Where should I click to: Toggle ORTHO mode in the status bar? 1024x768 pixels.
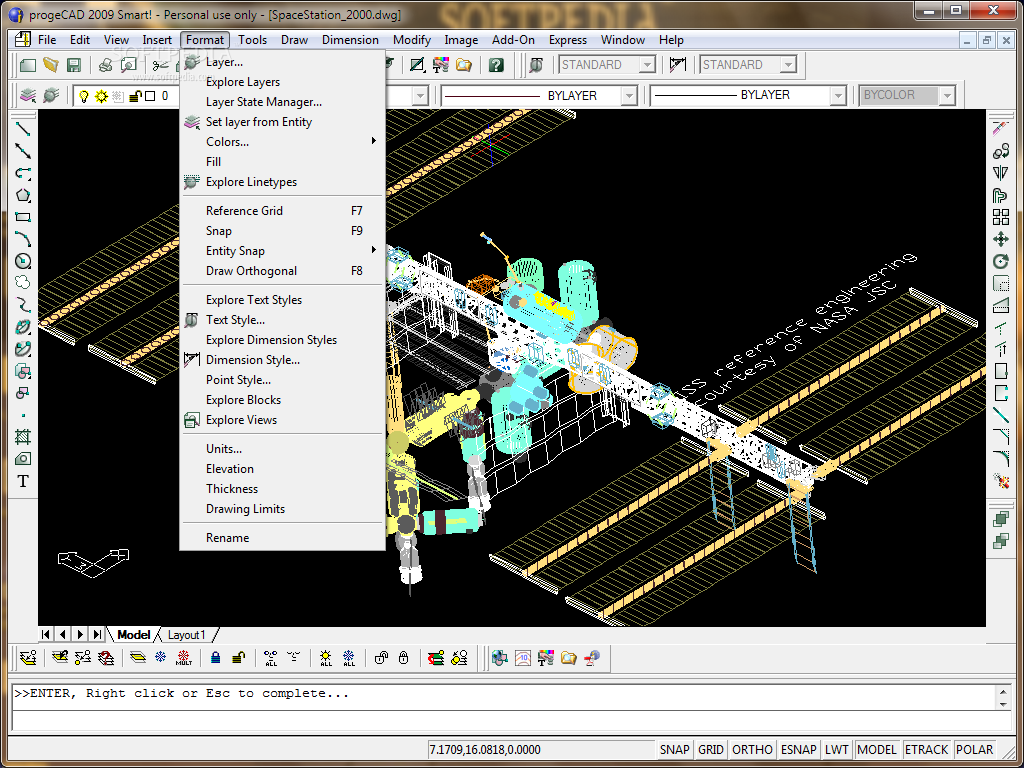click(752, 750)
